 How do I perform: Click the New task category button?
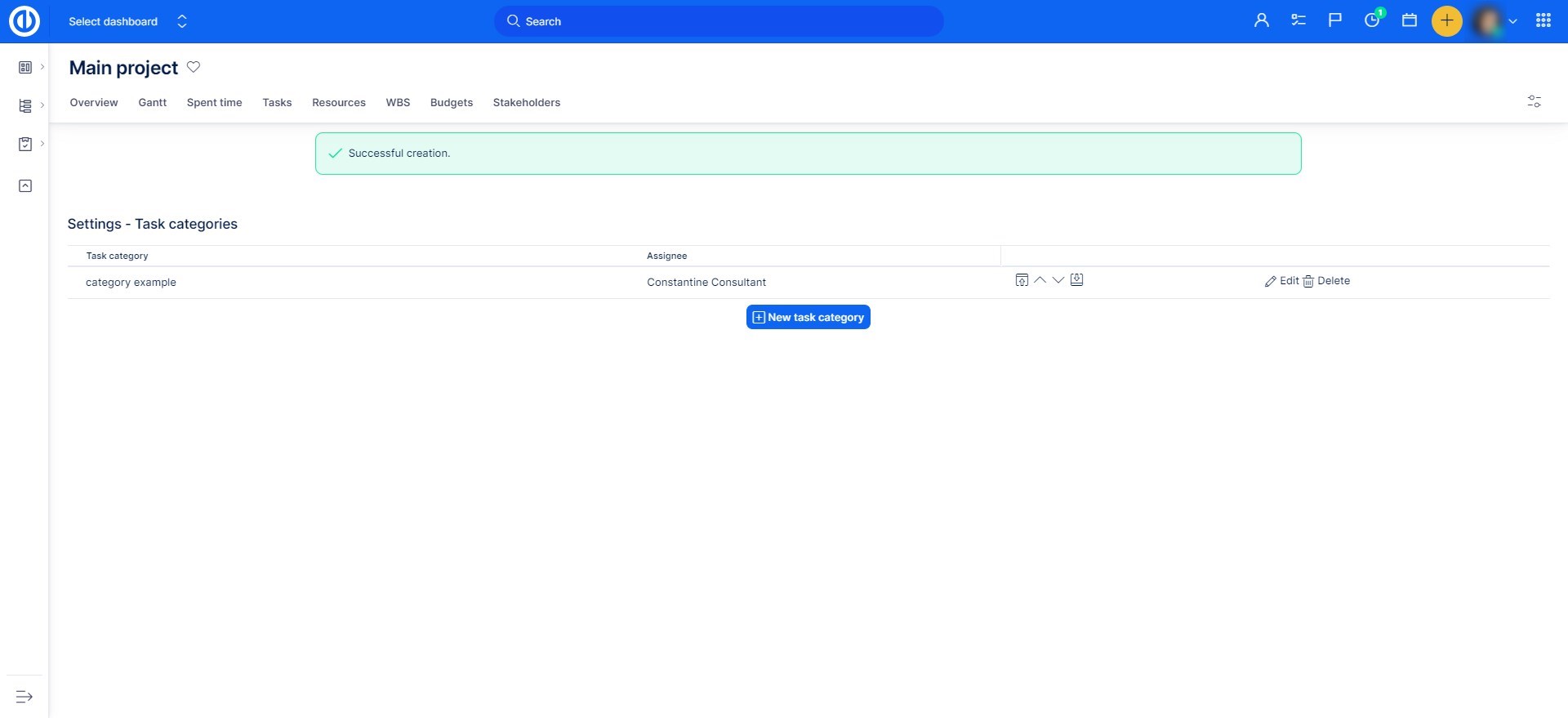point(808,317)
